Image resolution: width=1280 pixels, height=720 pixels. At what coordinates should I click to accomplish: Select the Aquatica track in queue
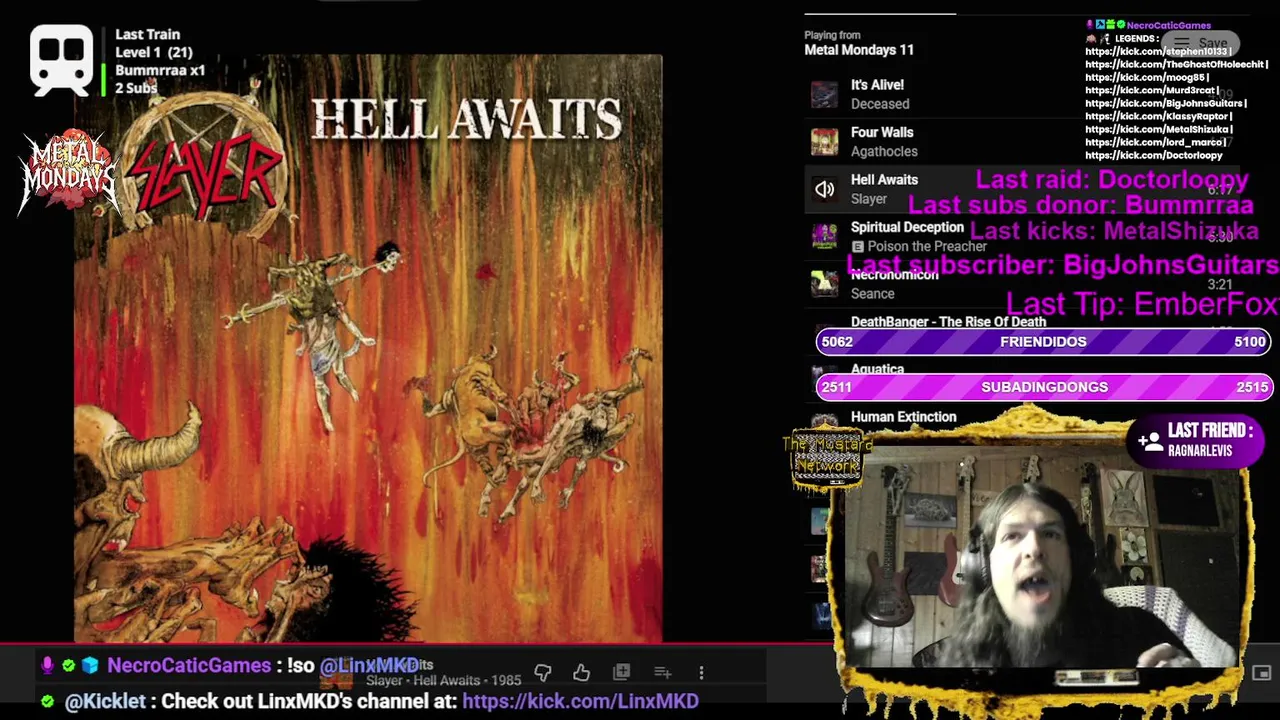pos(877,369)
